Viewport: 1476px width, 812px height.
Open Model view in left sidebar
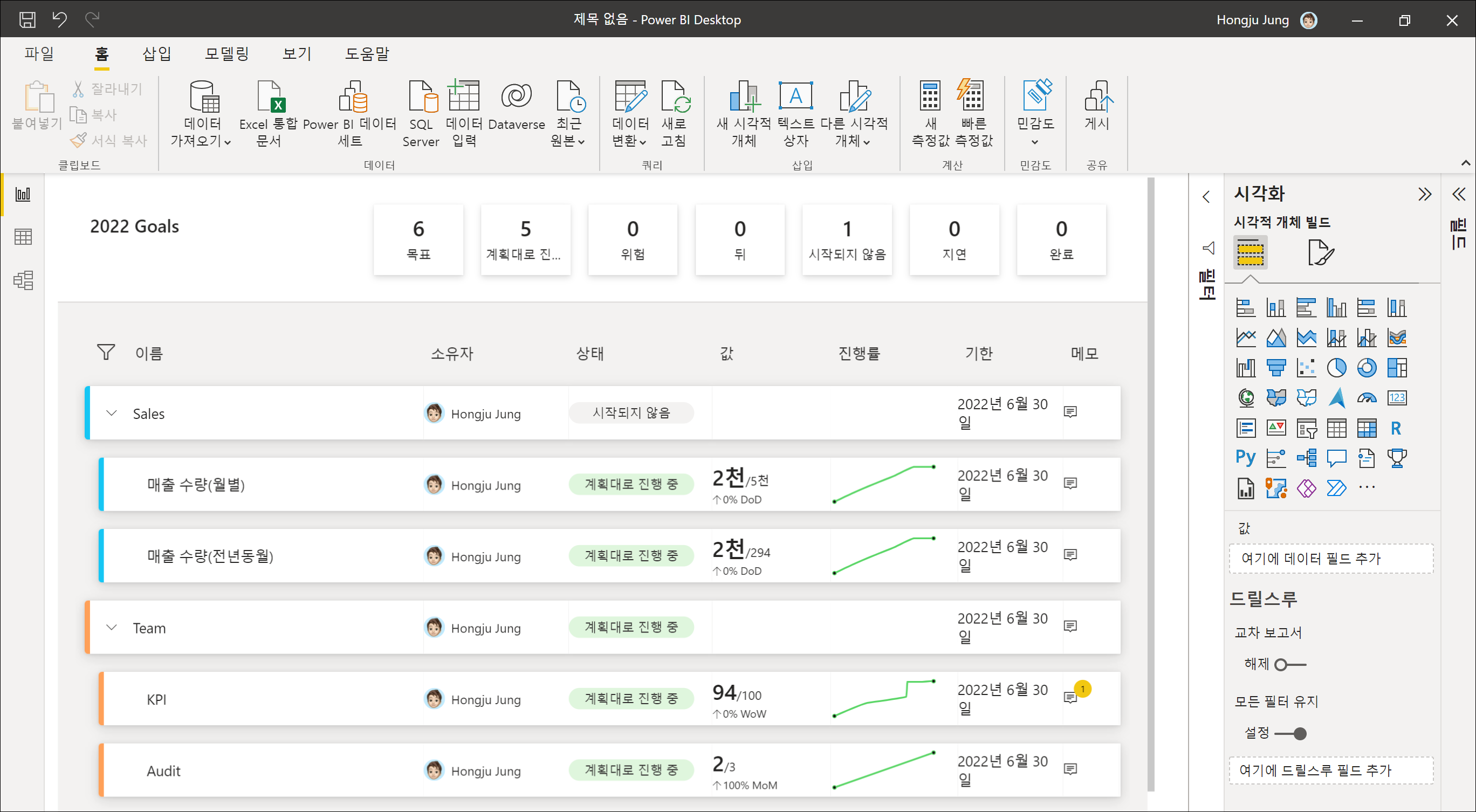[x=23, y=280]
